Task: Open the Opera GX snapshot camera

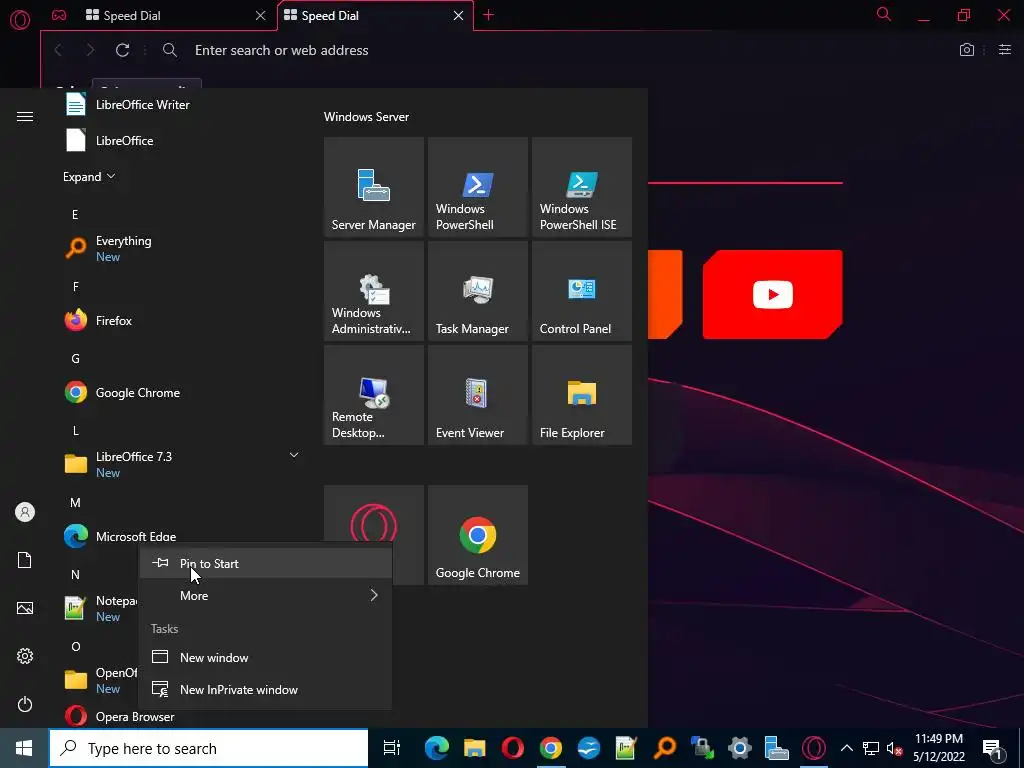Action: [x=967, y=50]
